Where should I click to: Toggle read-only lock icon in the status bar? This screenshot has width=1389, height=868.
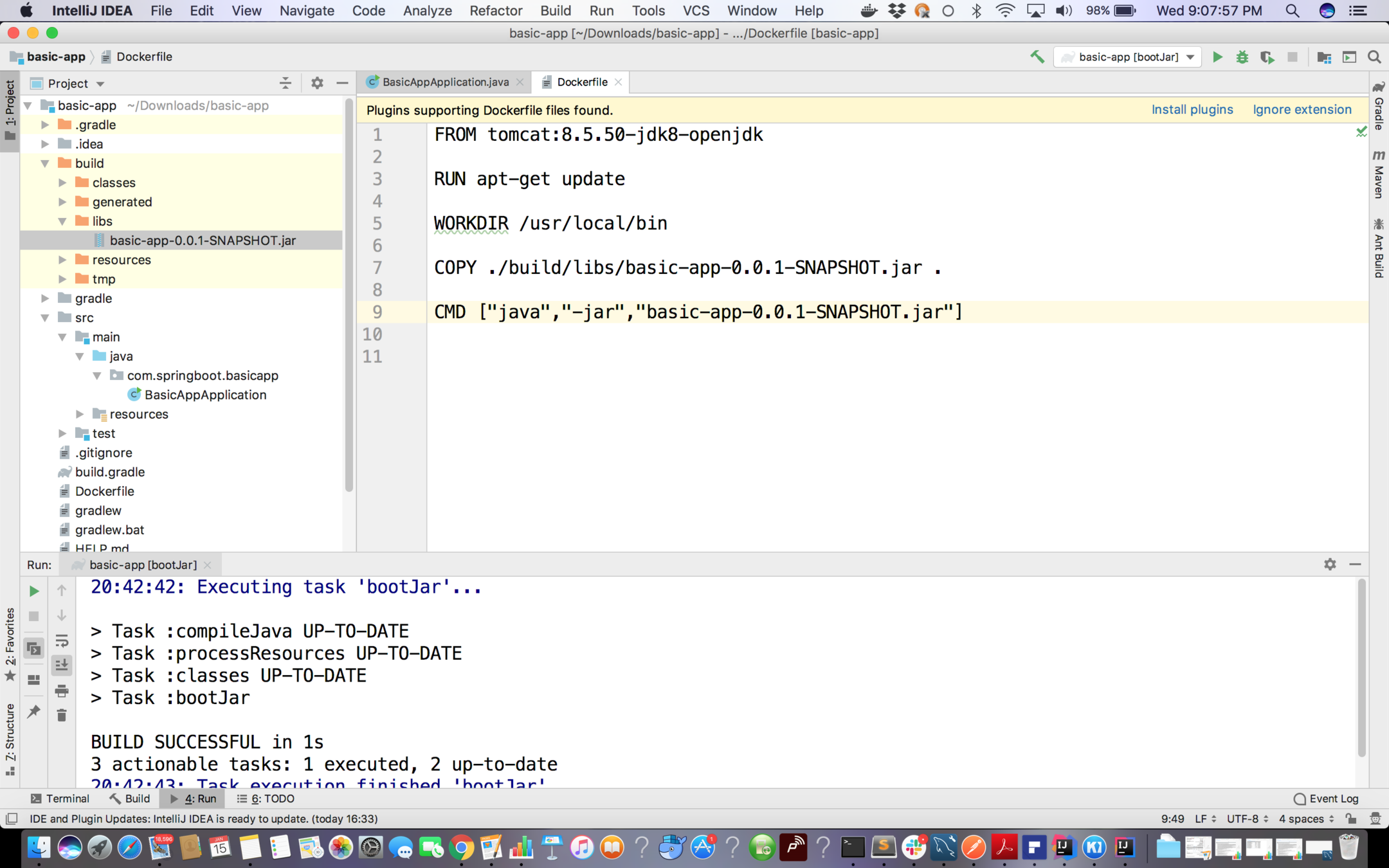click(x=1351, y=818)
